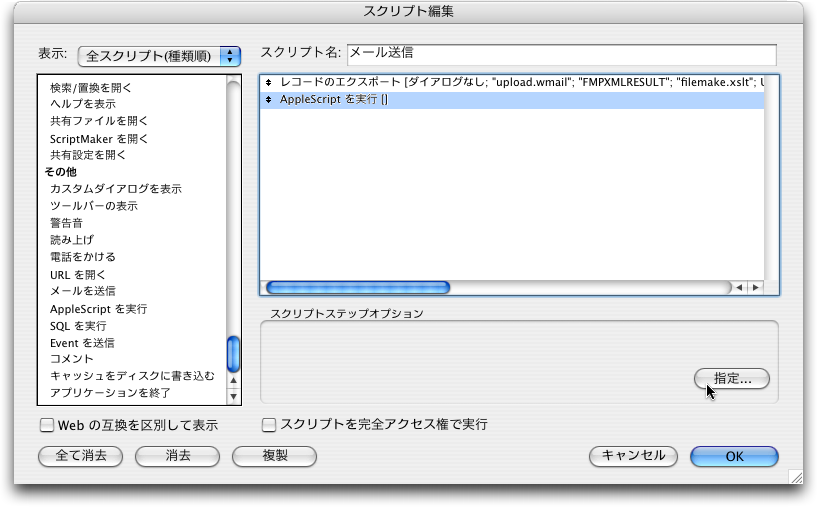Image resolution: width=817 pixels, height=507 pixels.
Task: Enable Web の互換を区別して表示 checkbox
Action: coord(46,425)
